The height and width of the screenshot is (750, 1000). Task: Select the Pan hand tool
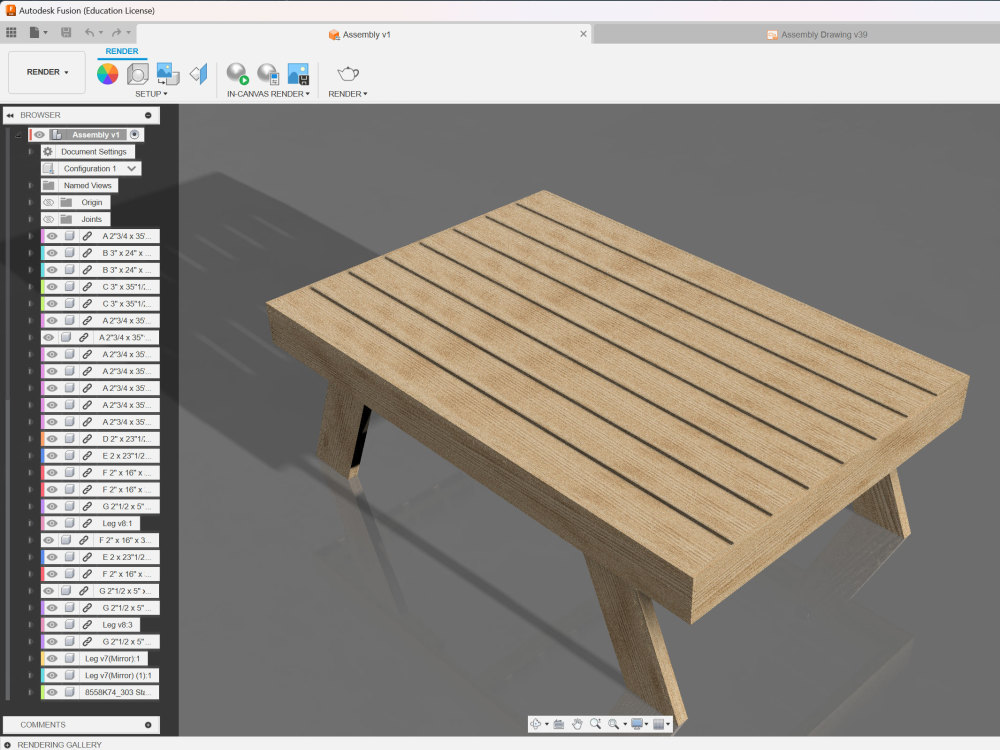point(577,724)
